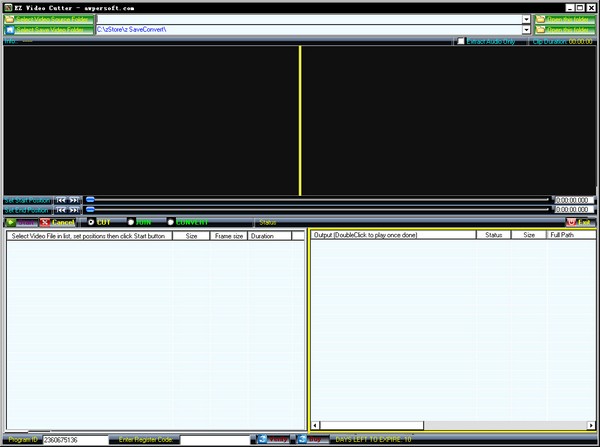
Task: Open the folder button on source row
Action: click(x=565, y=19)
